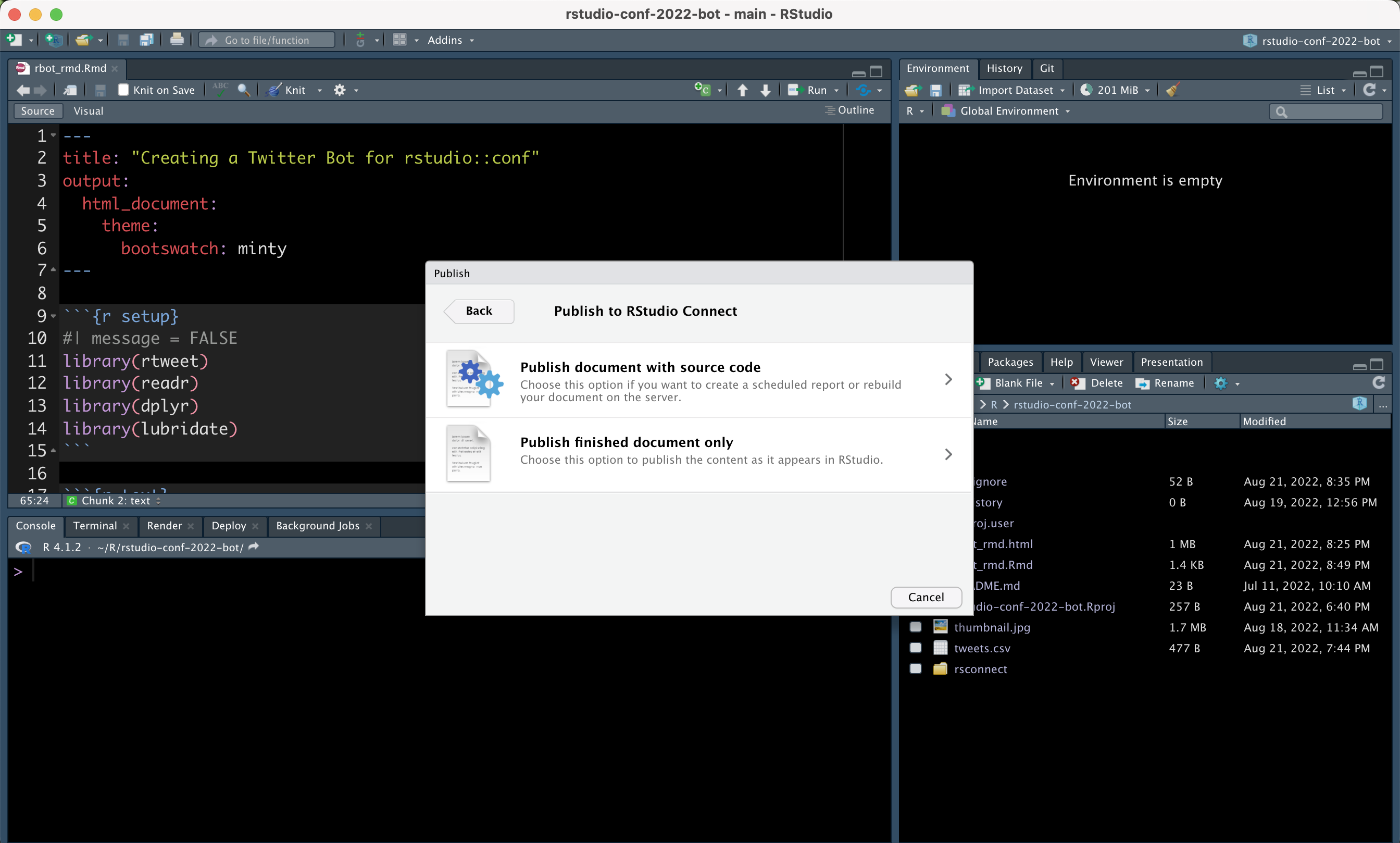Open the document options gear
Screen dimensions: 1400x843
[340, 90]
